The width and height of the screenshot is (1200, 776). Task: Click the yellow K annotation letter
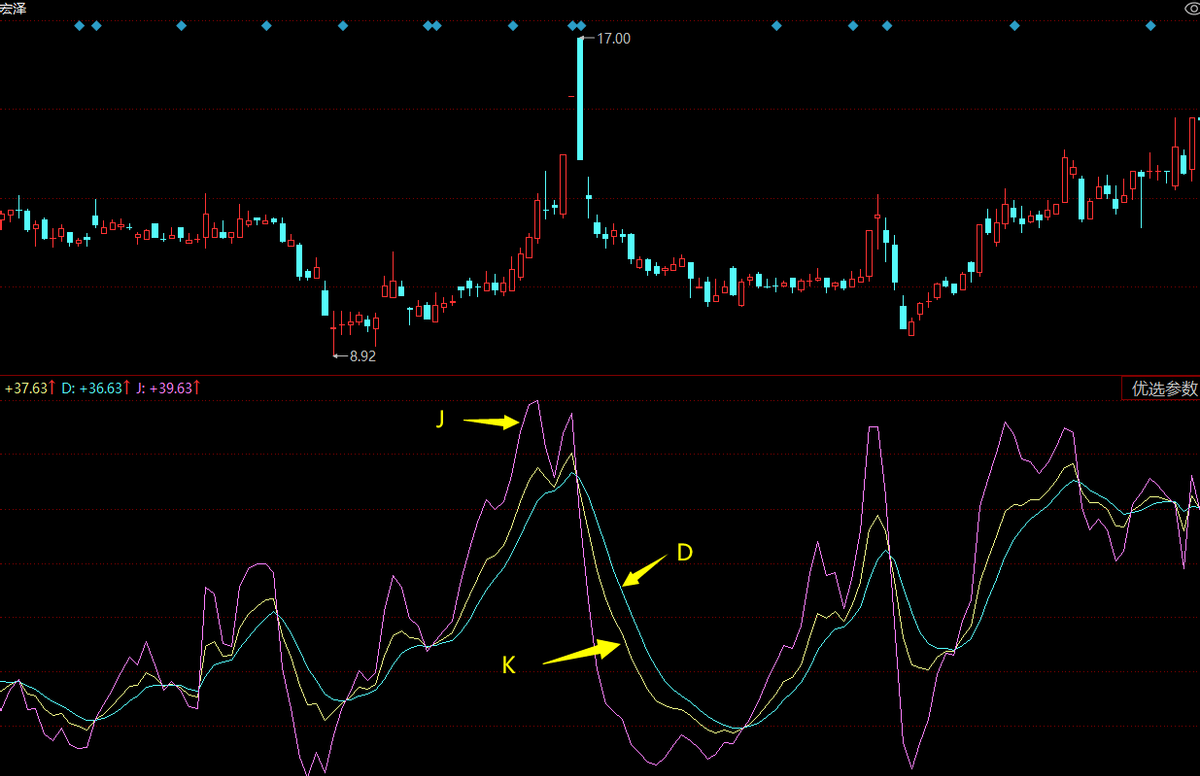point(508,665)
